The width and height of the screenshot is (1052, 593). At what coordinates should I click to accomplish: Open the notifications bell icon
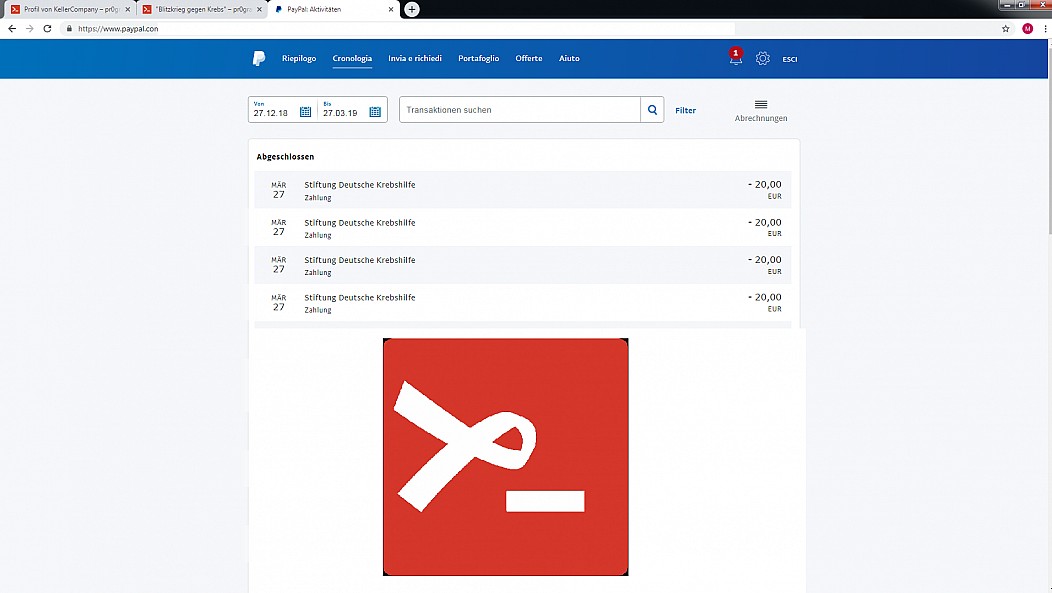pyautogui.click(x=736, y=57)
